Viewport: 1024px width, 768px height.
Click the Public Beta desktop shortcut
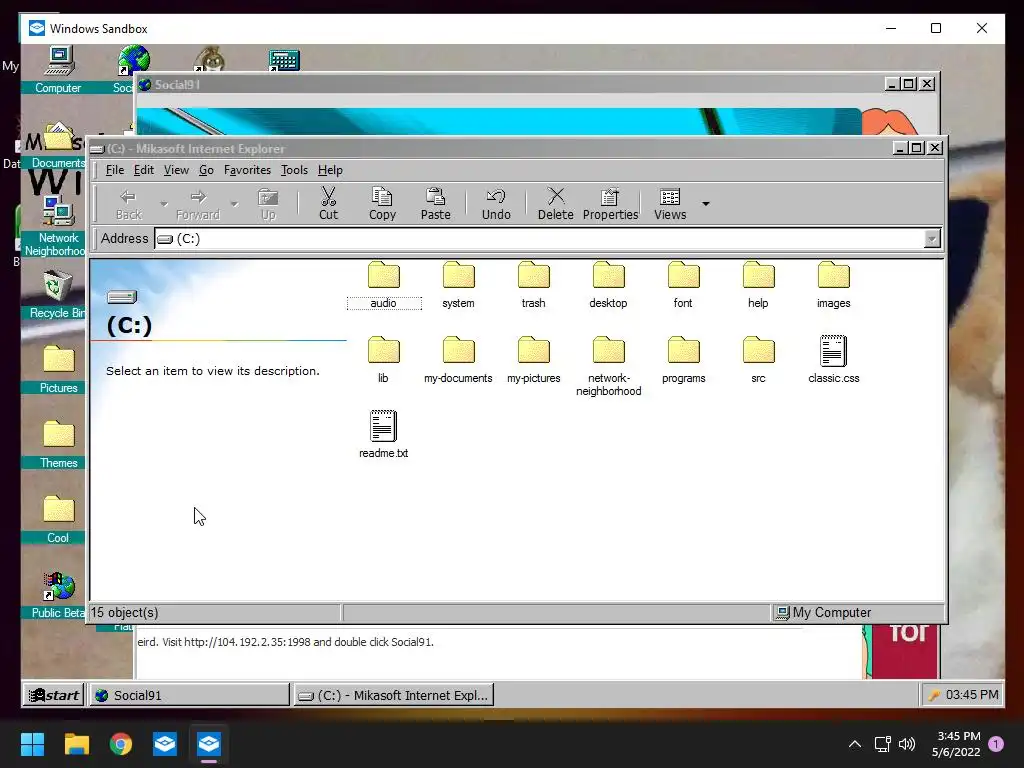point(58,595)
